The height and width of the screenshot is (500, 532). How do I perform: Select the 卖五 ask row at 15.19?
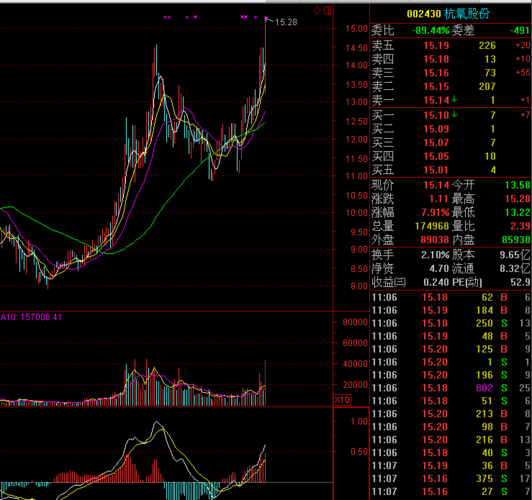[451, 45]
